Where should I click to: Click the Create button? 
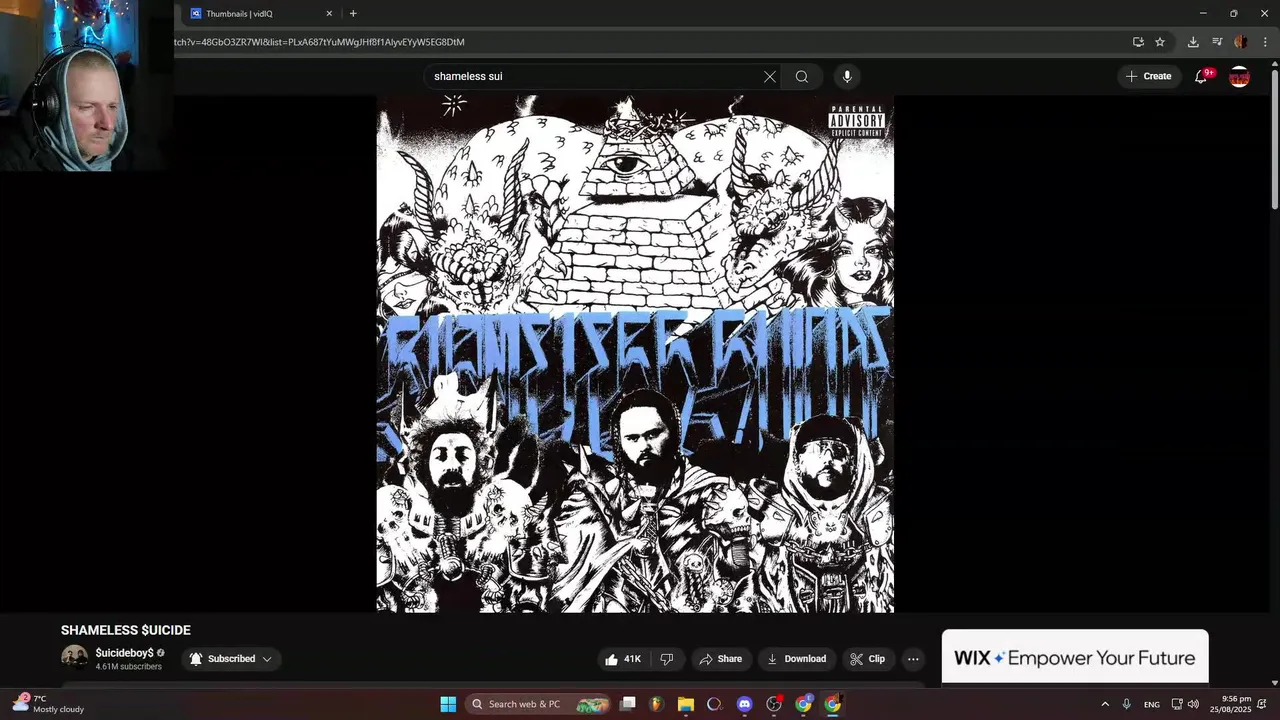(1148, 76)
